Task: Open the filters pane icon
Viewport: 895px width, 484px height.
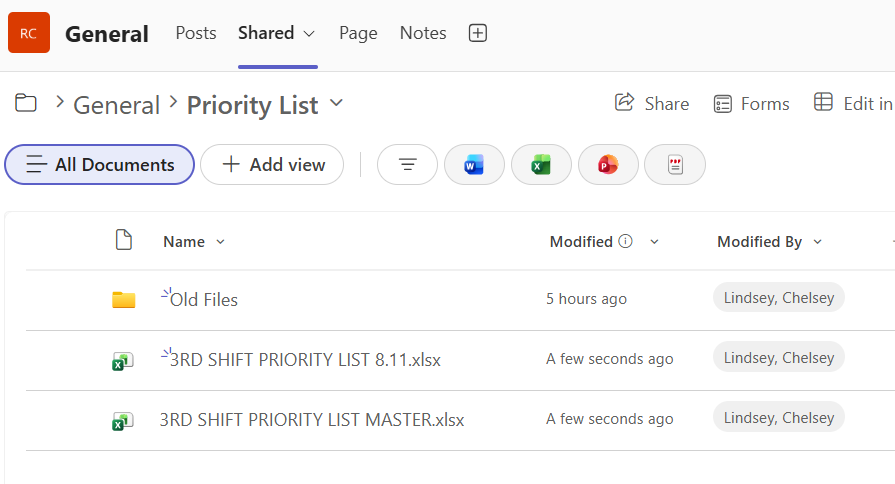Action: (407, 164)
